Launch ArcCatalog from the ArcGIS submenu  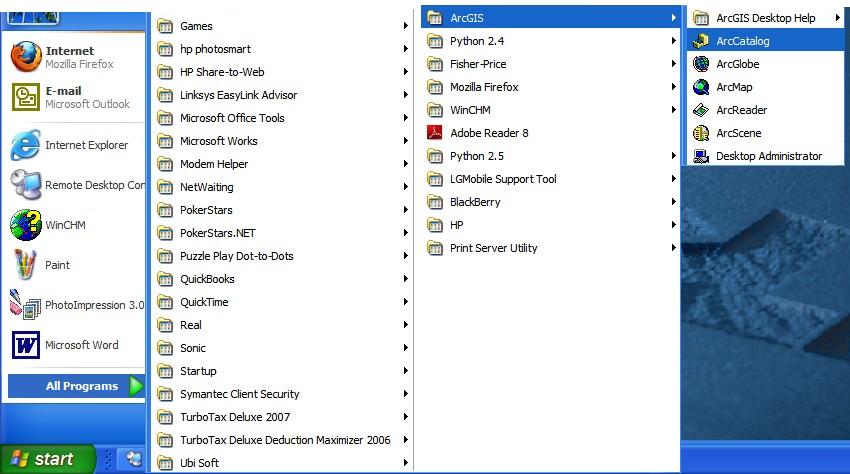pyautogui.click(x=765, y=41)
